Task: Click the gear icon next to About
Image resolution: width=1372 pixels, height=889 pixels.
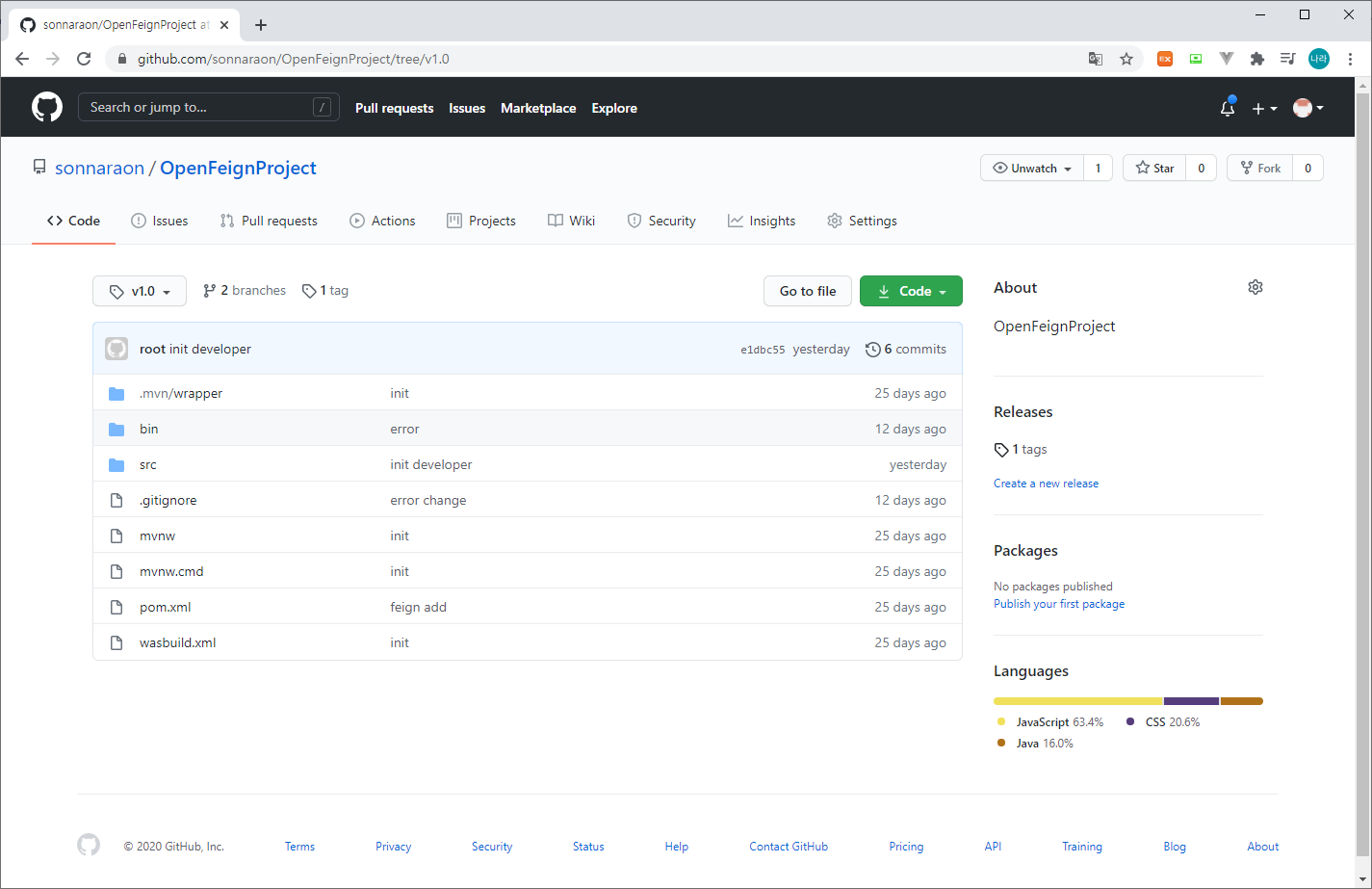Action: pos(1256,287)
